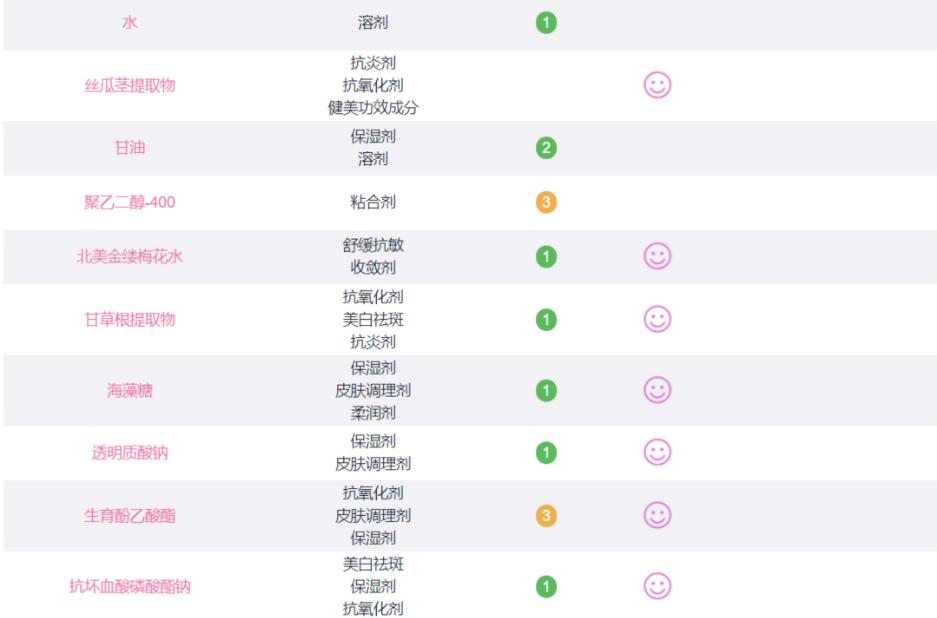The width and height of the screenshot is (937, 618).
Task: Open the 海藻糖 ingredient link
Action: 130,390
